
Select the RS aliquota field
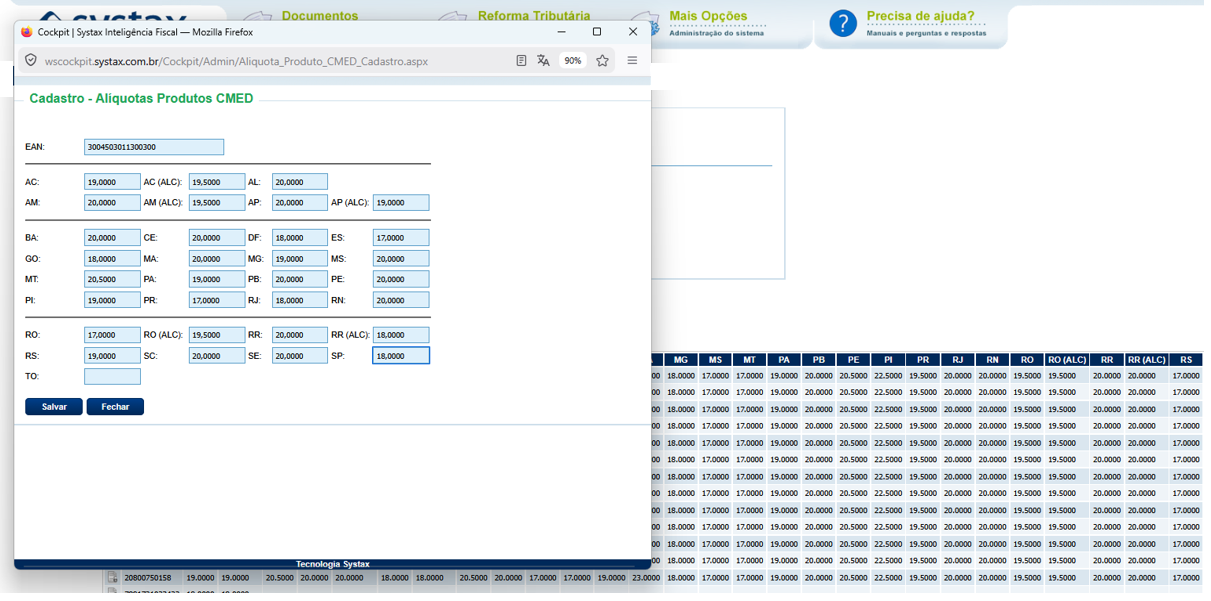pyautogui.click(x=112, y=356)
